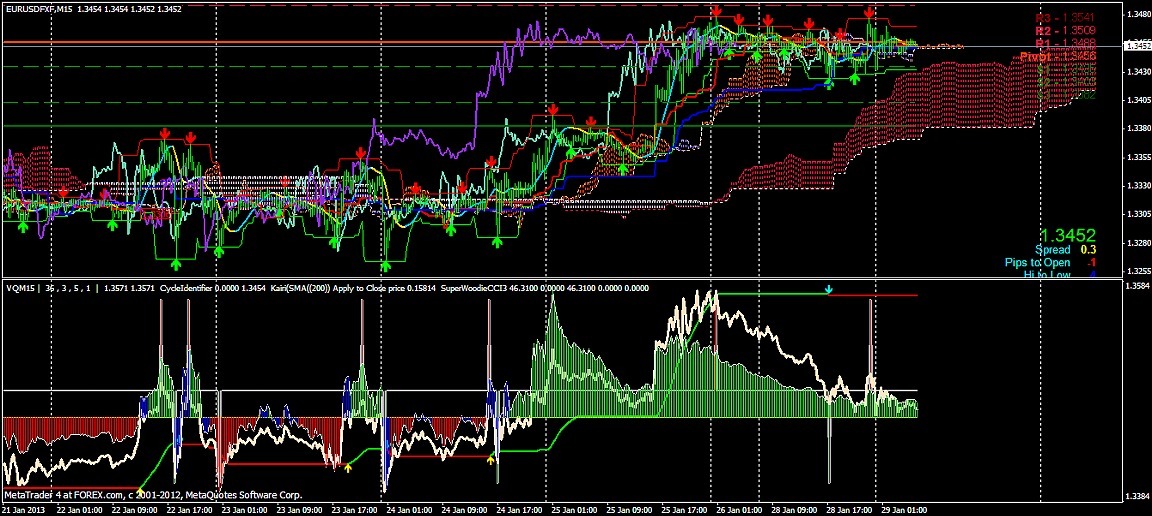
Task: Select the red down arrow above 26 Jan peak
Action: tap(717, 11)
